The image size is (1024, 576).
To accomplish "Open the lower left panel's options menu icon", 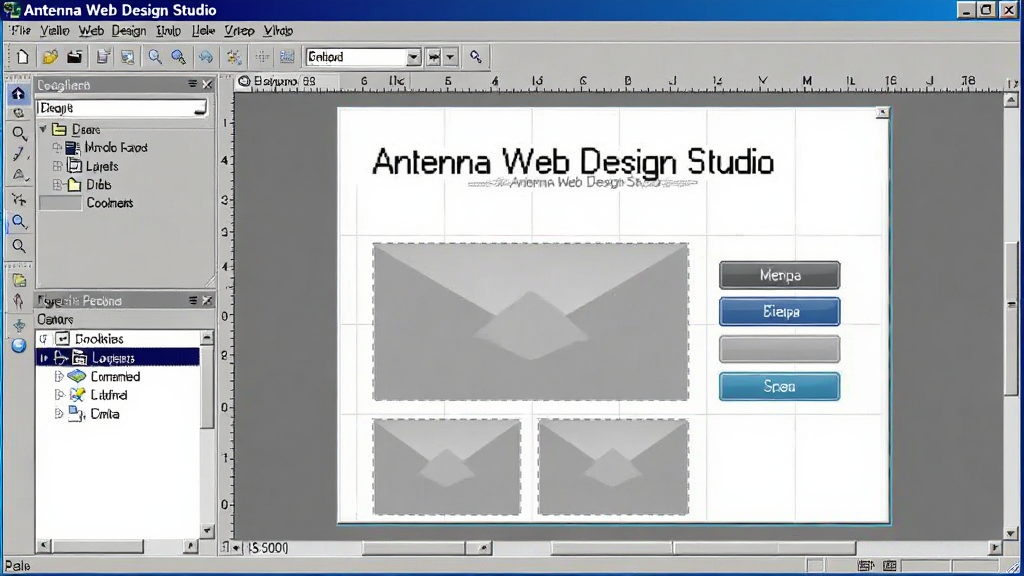I will pyautogui.click(x=193, y=300).
